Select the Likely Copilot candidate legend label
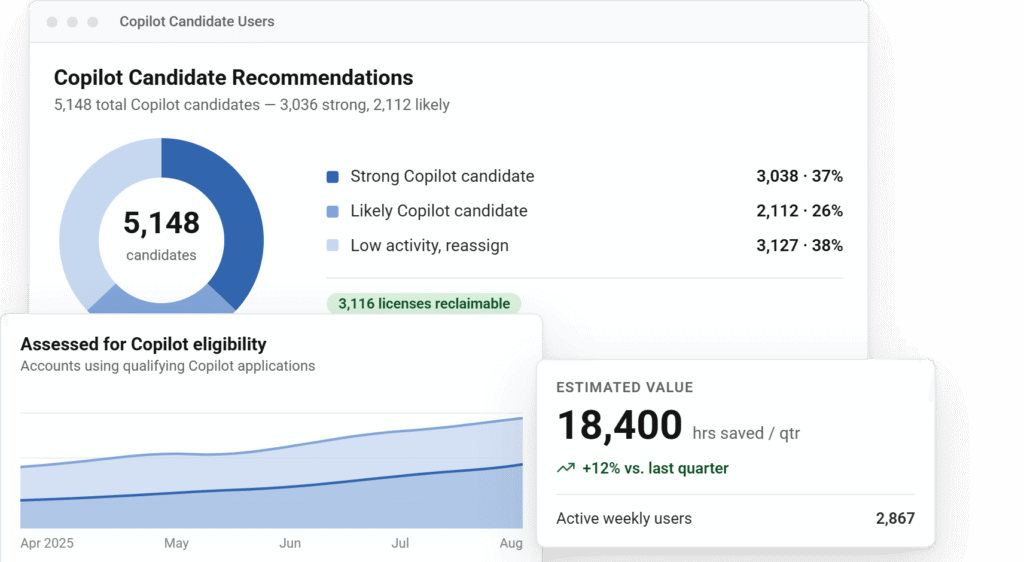This screenshot has width=1024, height=562. [439, 211]
